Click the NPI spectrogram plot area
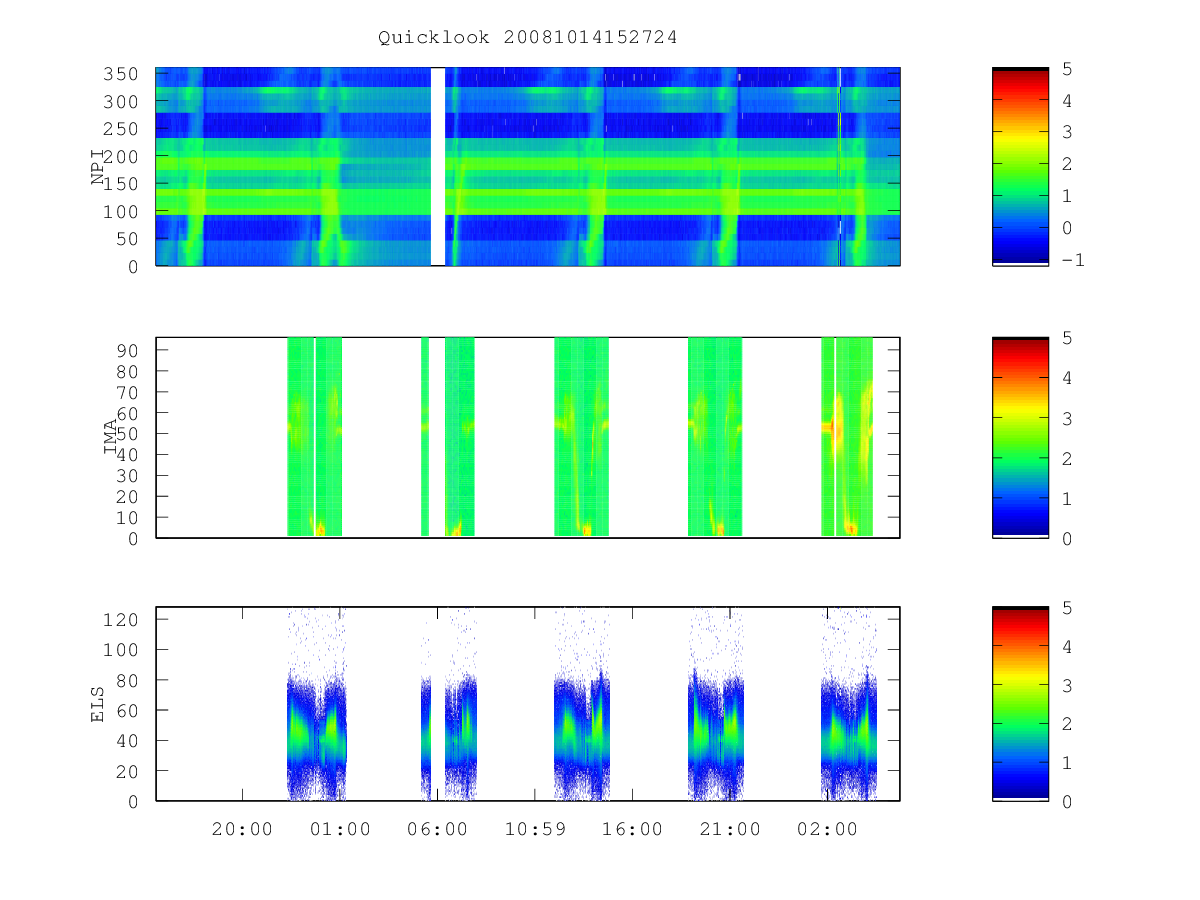Viewport: 1200px width, 900px height. coord(528,166)
